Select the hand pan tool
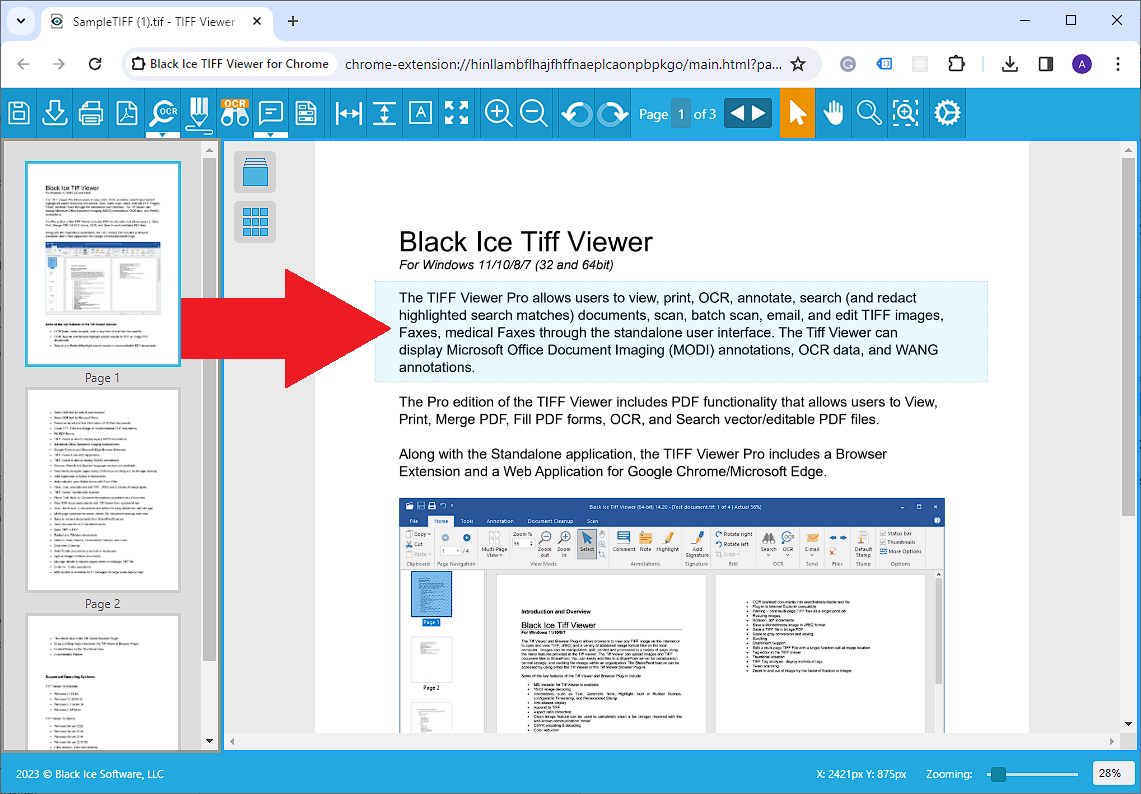 833,113
